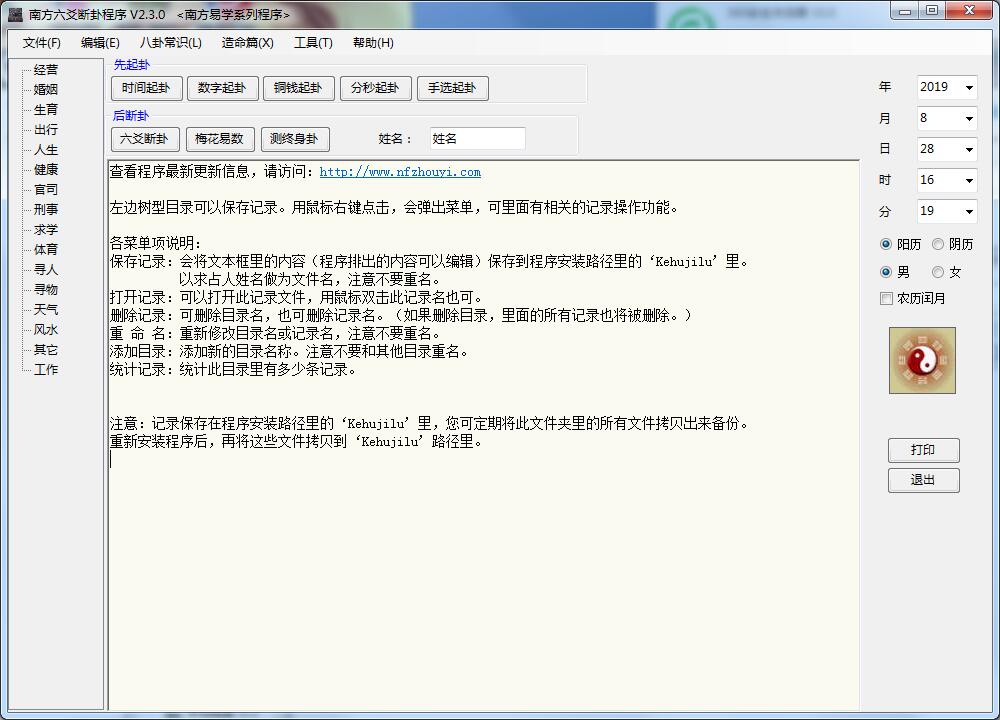Select the 官司 tree category
The width and height of the screenshot is (1000, 720).
click(45, 189)
